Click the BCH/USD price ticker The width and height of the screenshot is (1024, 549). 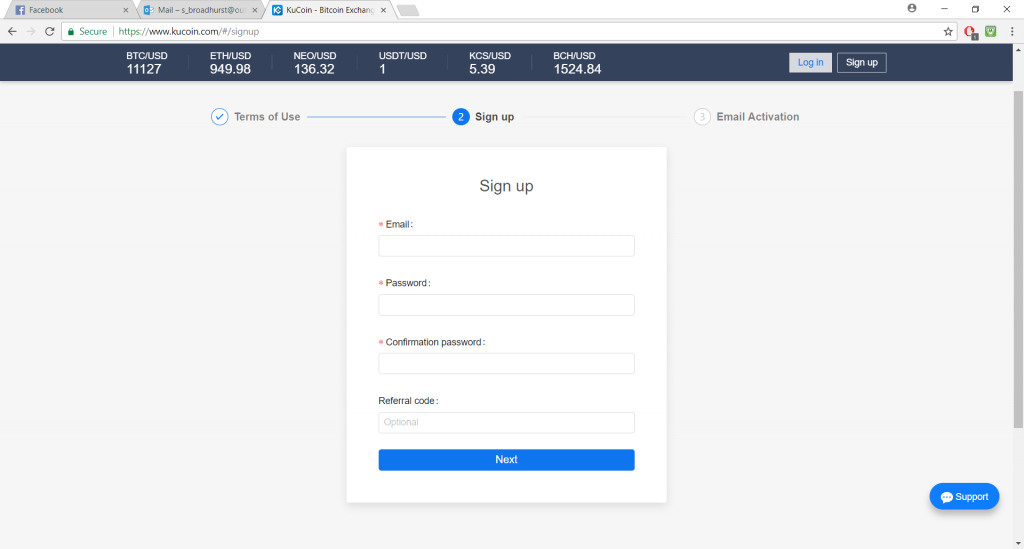pos(577,63)
